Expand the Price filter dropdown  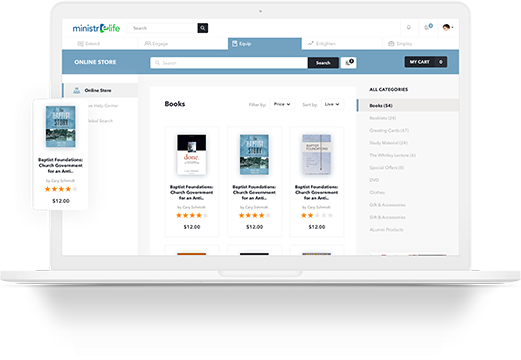282,104
